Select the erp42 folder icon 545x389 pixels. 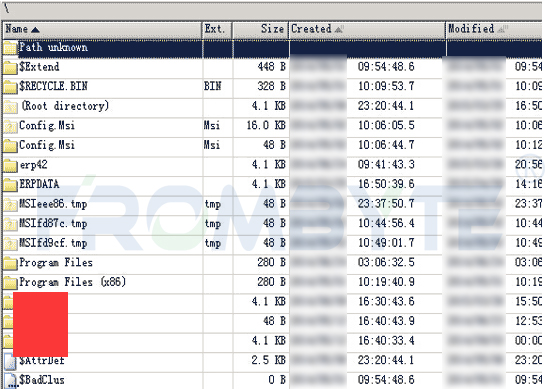coord(10,165)
